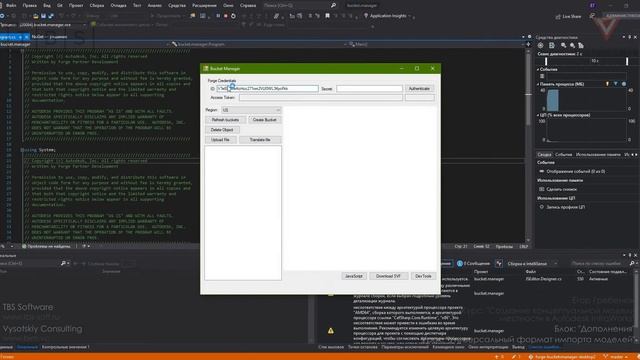Viewport: 640px width, 360px height.
Task: Click the split editor icon above scrollbar
Action: tap(529, 44)
